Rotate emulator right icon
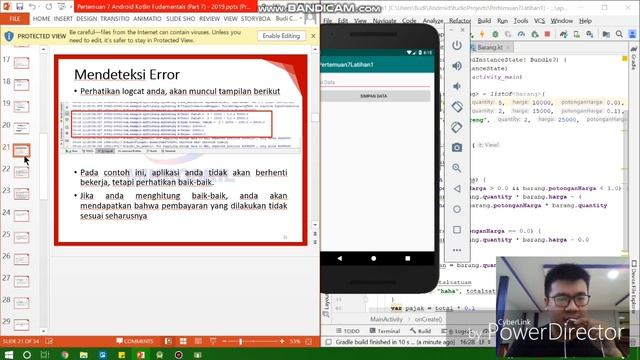Screen dimensions: 640x360 (457, 127)
